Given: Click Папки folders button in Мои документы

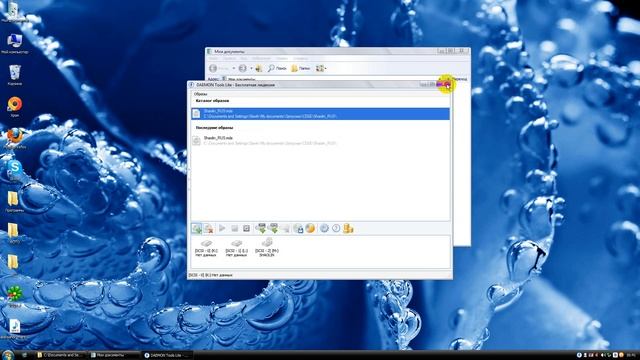Looking at the screenshot, I should (x=301, y=69).
